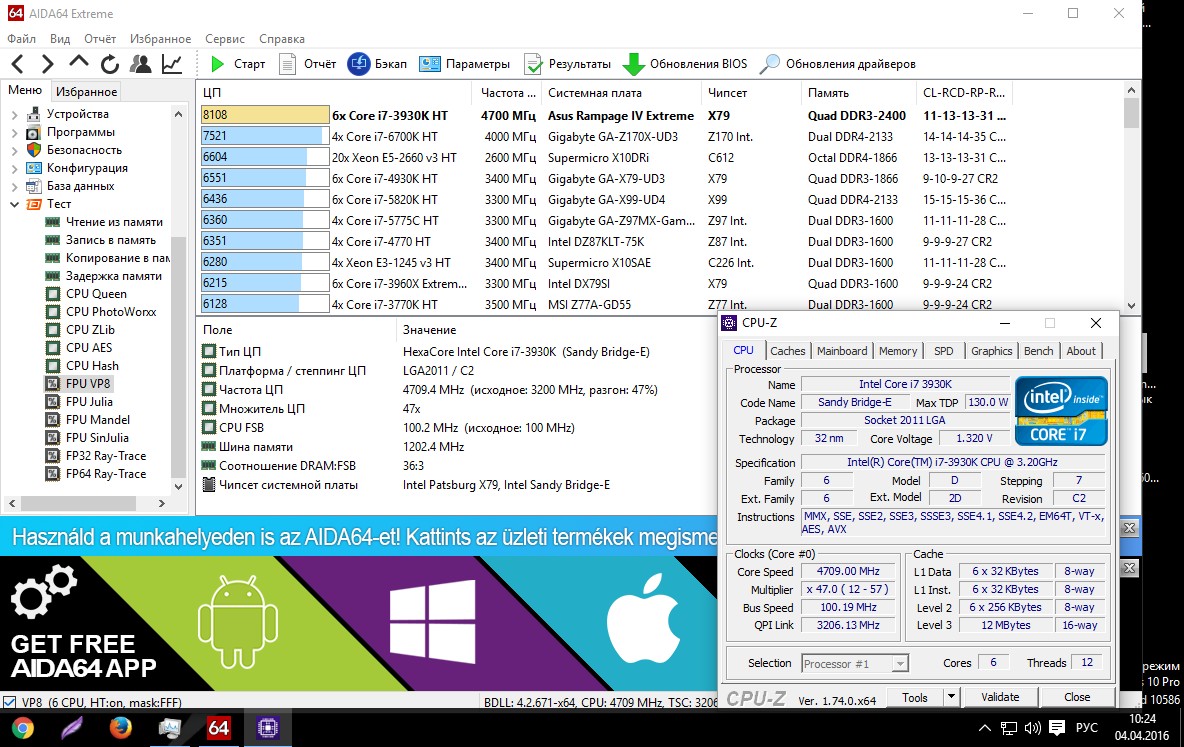Select FPU Julia benchmark in the tree
The width and height of the screenshot is (1184, 747).
(89, 402)
